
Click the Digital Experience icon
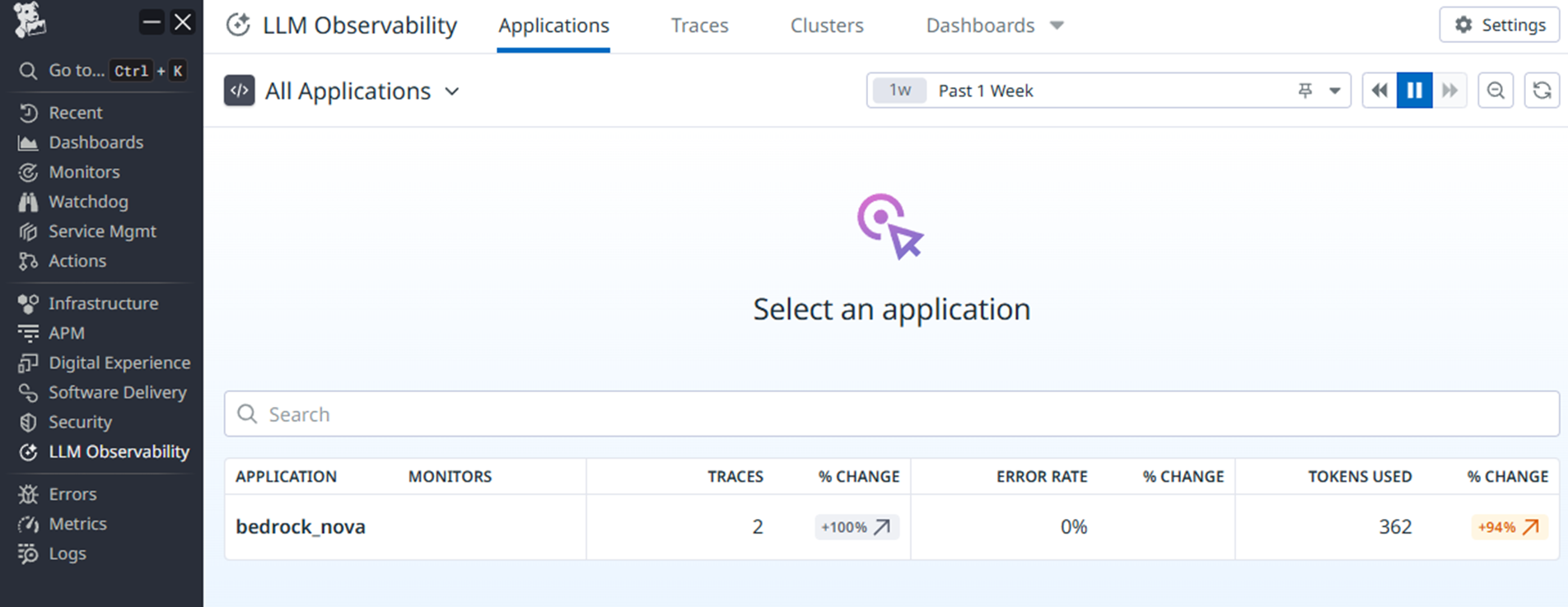(x=28, y=363)
